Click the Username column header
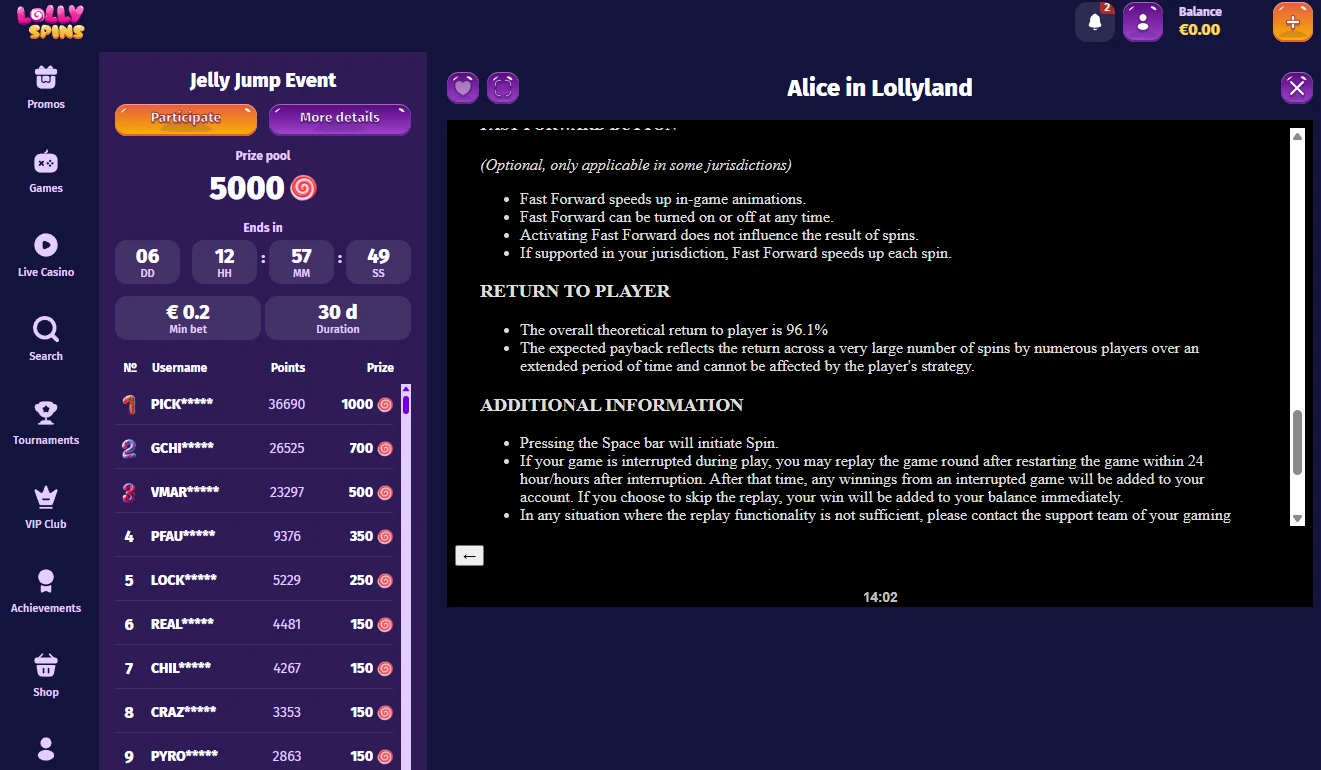 180,368
